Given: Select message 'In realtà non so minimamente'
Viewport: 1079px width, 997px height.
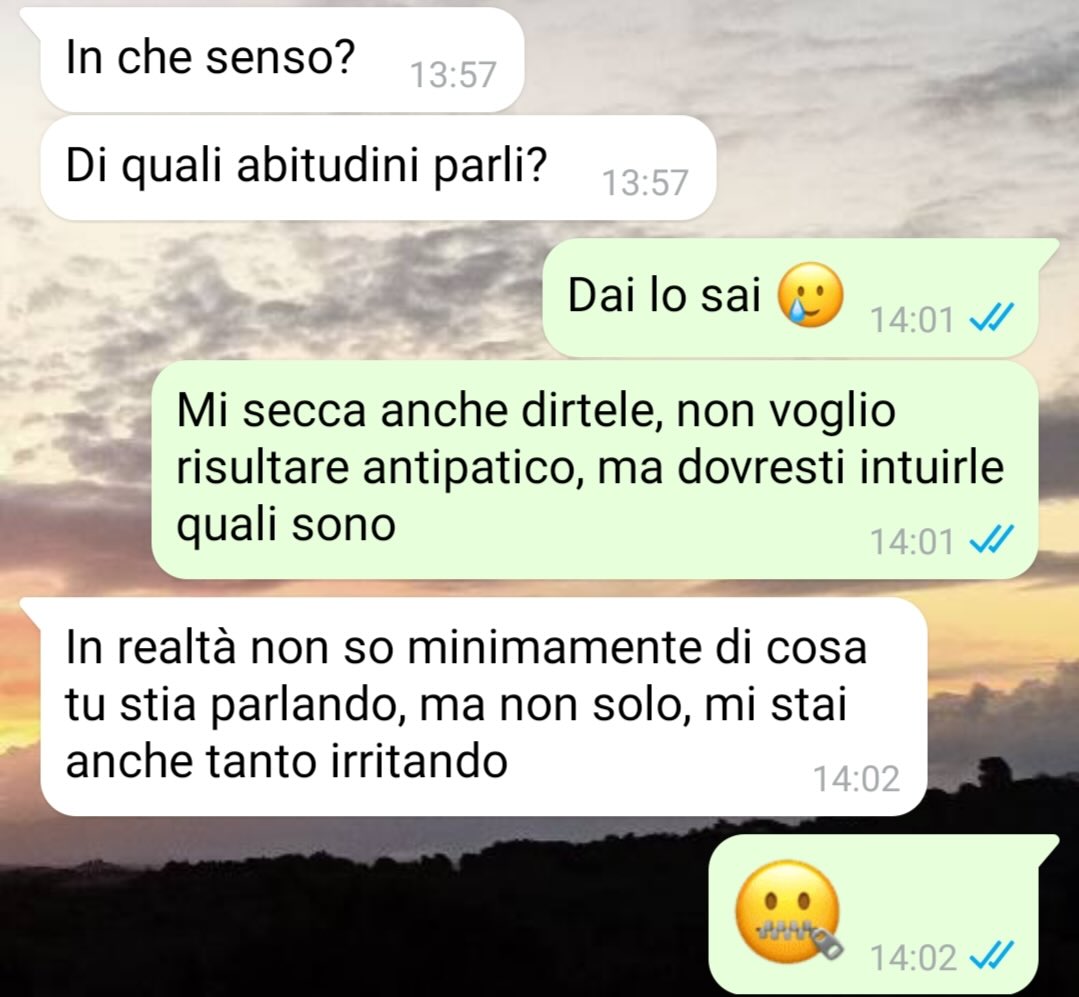Looking at the screenshot, I should (x=484, y=707).
